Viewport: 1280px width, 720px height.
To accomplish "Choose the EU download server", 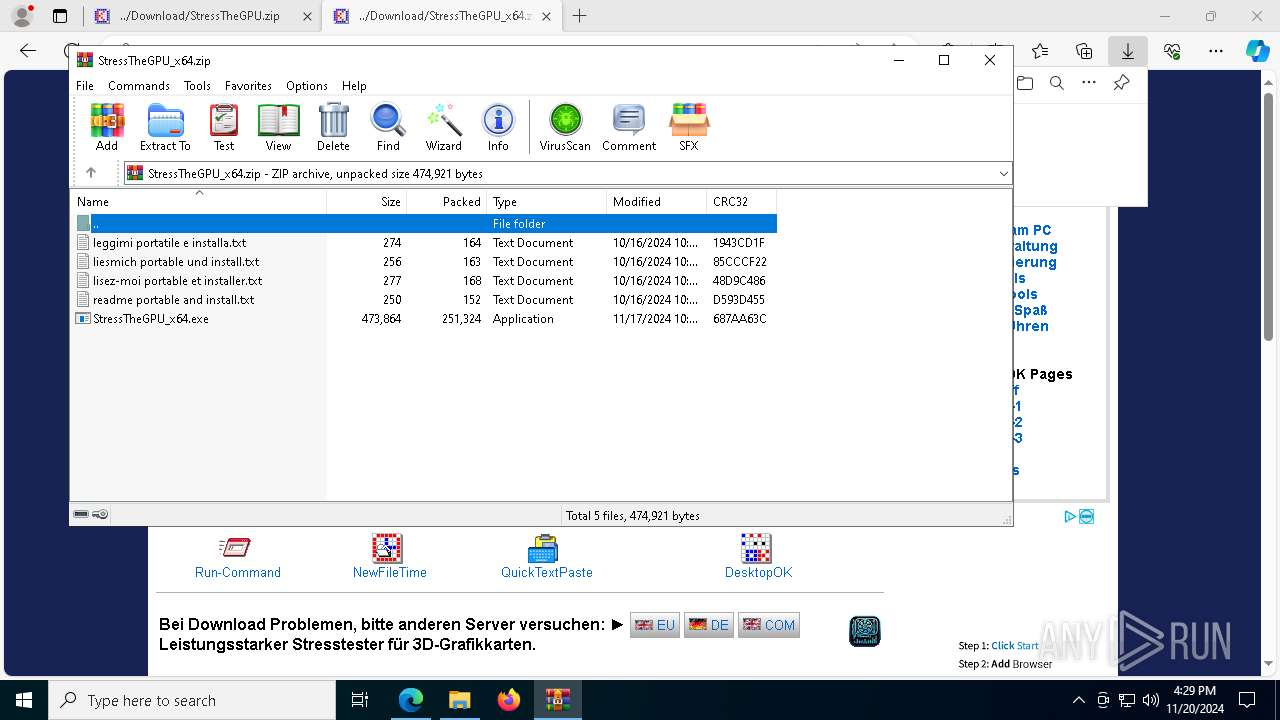I will pyautogui.click(x=655, y=625).
